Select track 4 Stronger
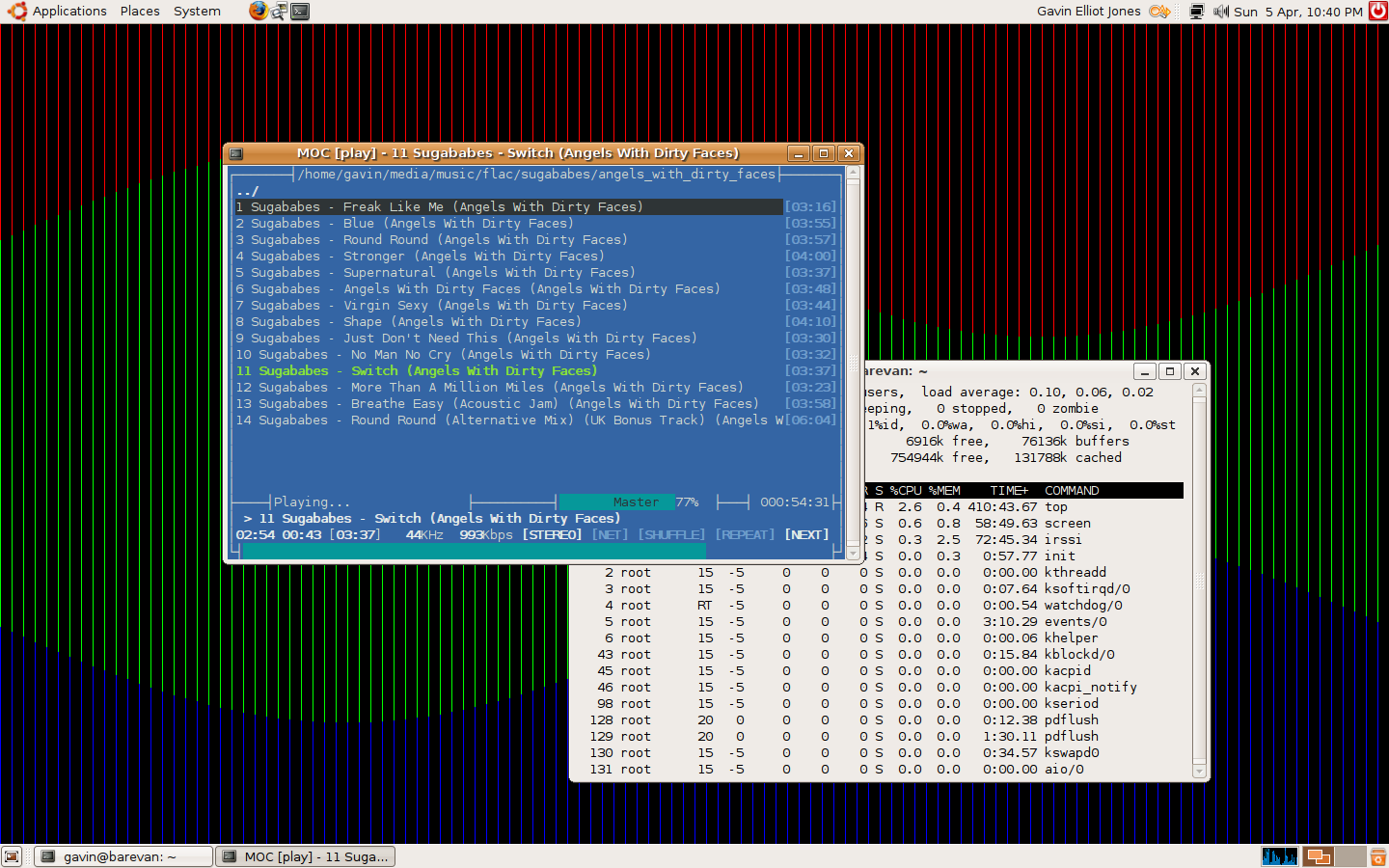Screen dimensions: 1389x868 click(509, 257)
